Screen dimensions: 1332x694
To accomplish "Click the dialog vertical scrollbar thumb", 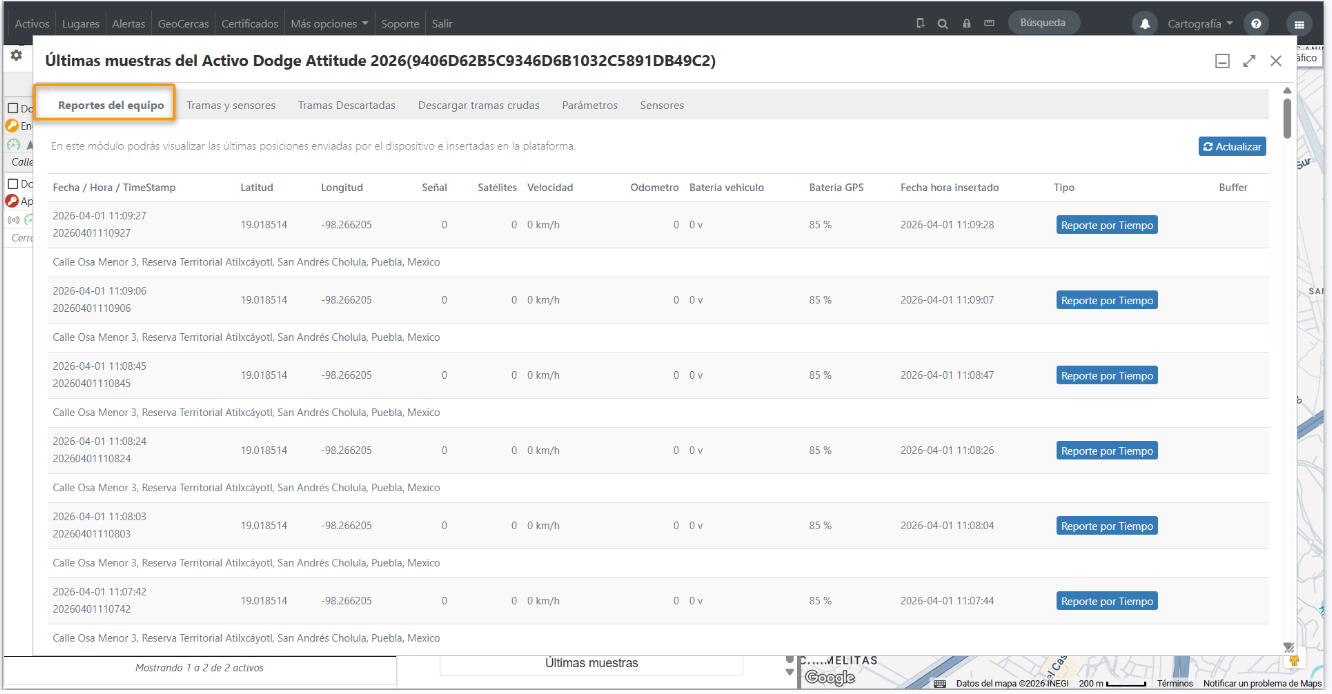I will [x=1287, y=119].
